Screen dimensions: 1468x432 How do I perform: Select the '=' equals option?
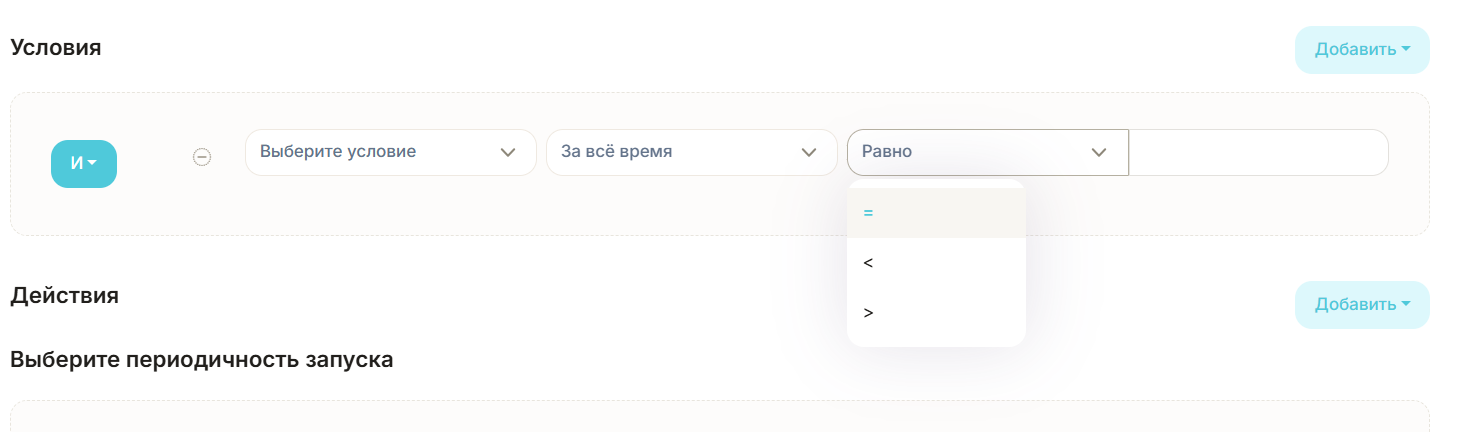point(936,213)
